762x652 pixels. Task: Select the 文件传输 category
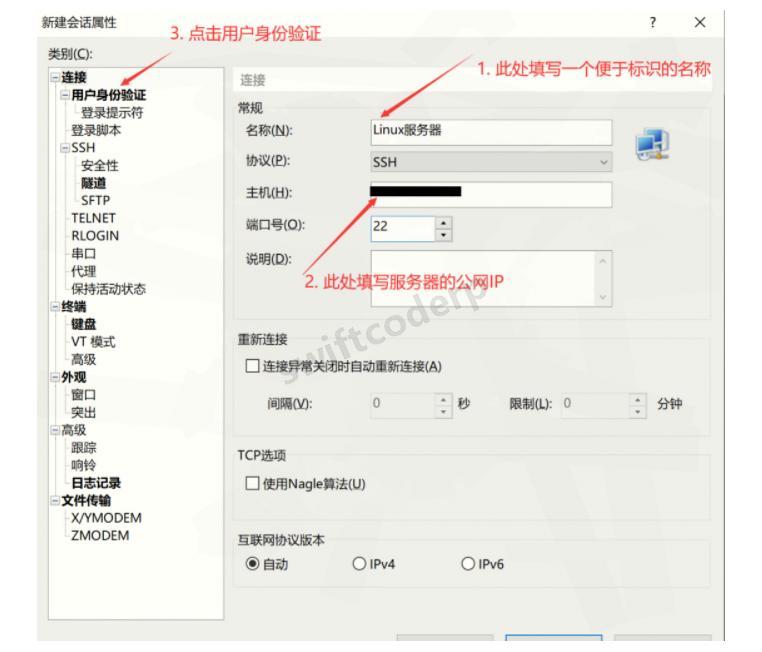click(86, 500)
